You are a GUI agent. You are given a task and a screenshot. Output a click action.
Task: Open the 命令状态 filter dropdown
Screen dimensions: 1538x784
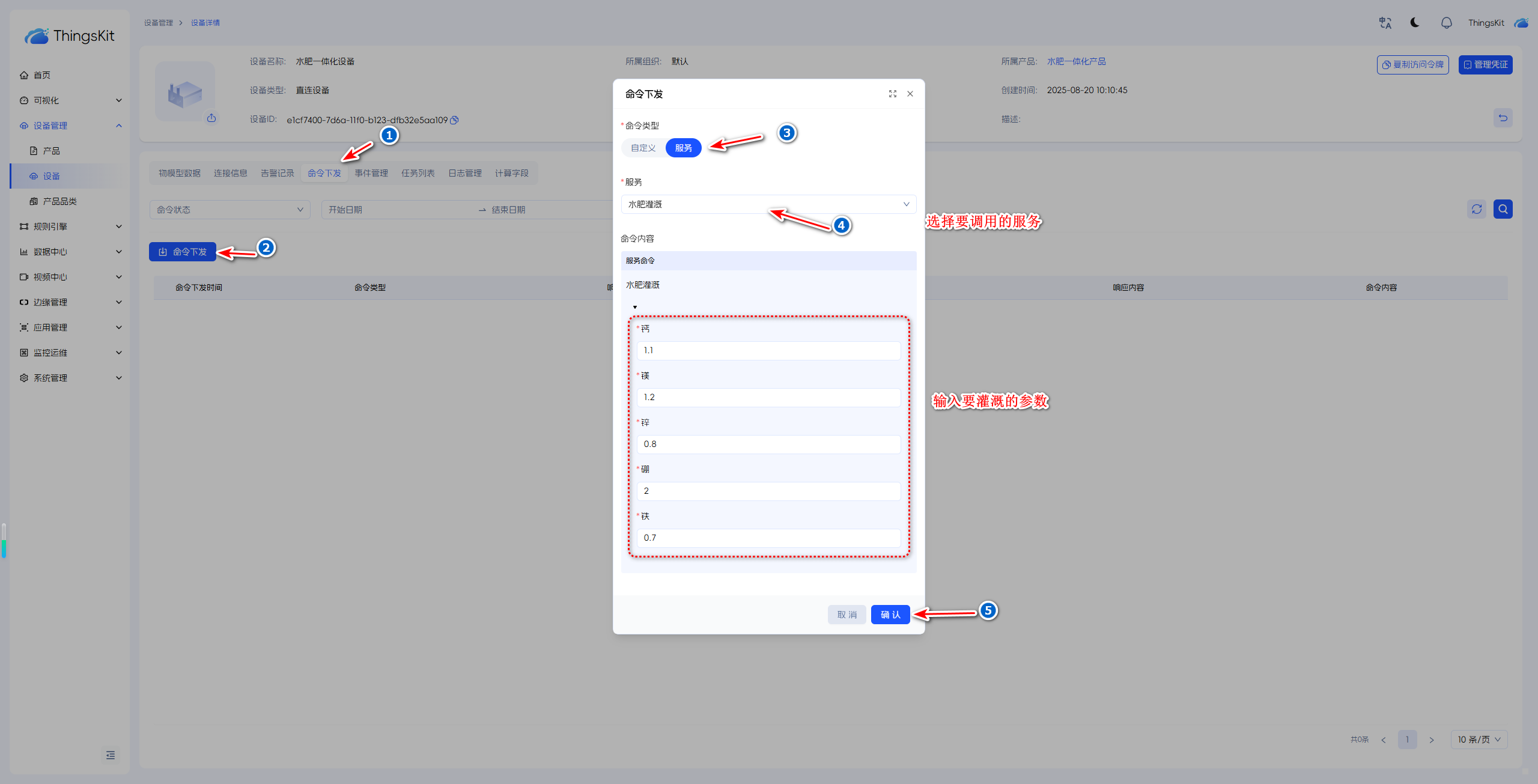[229, 210]
